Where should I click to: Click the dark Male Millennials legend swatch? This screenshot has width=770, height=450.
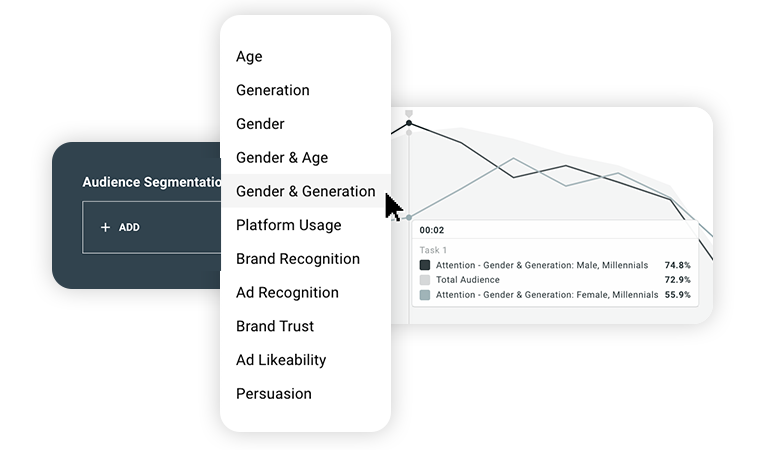425,265
